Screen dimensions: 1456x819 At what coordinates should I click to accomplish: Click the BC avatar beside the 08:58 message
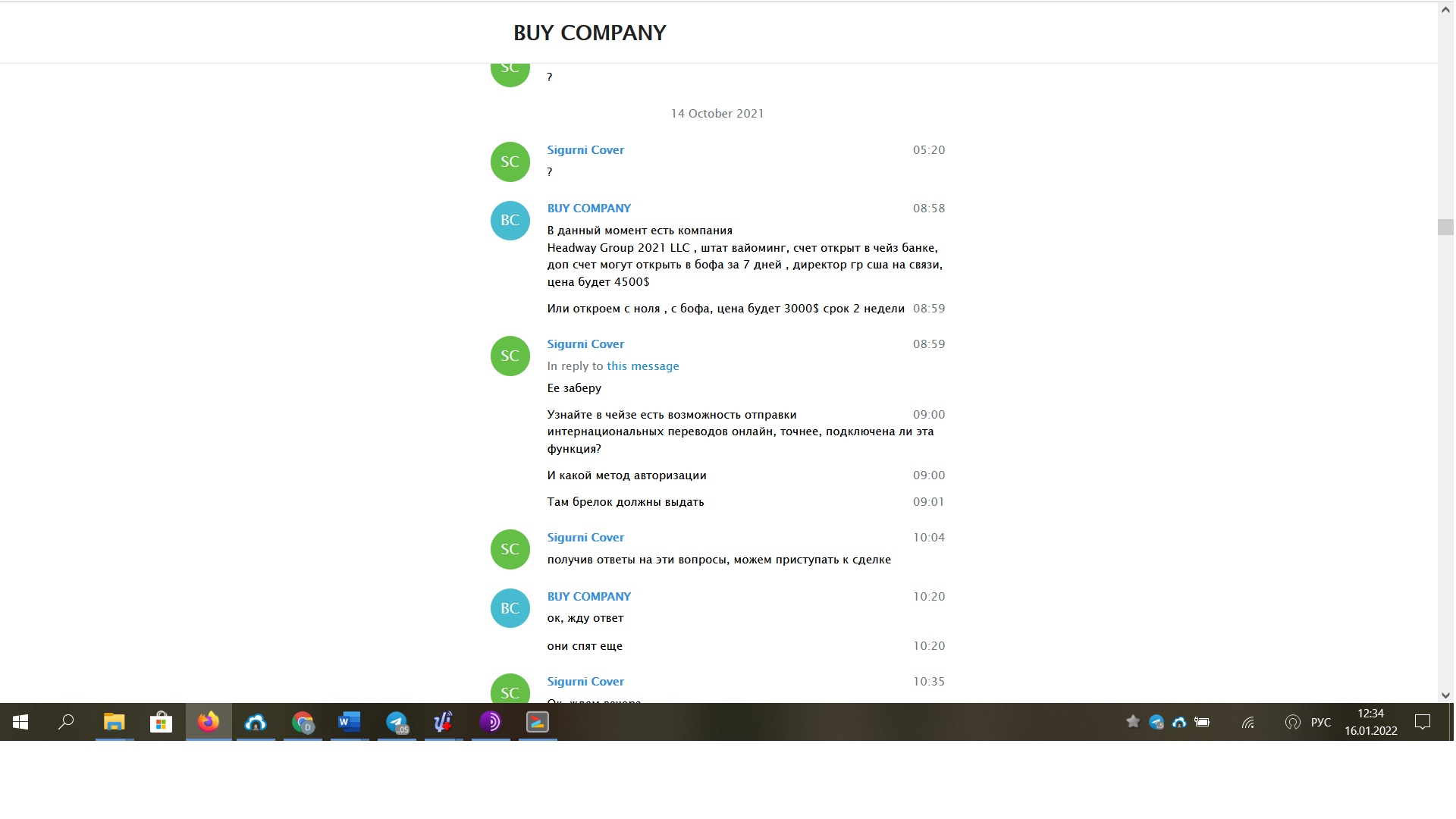pyautogui.click(x=510, y=221)
